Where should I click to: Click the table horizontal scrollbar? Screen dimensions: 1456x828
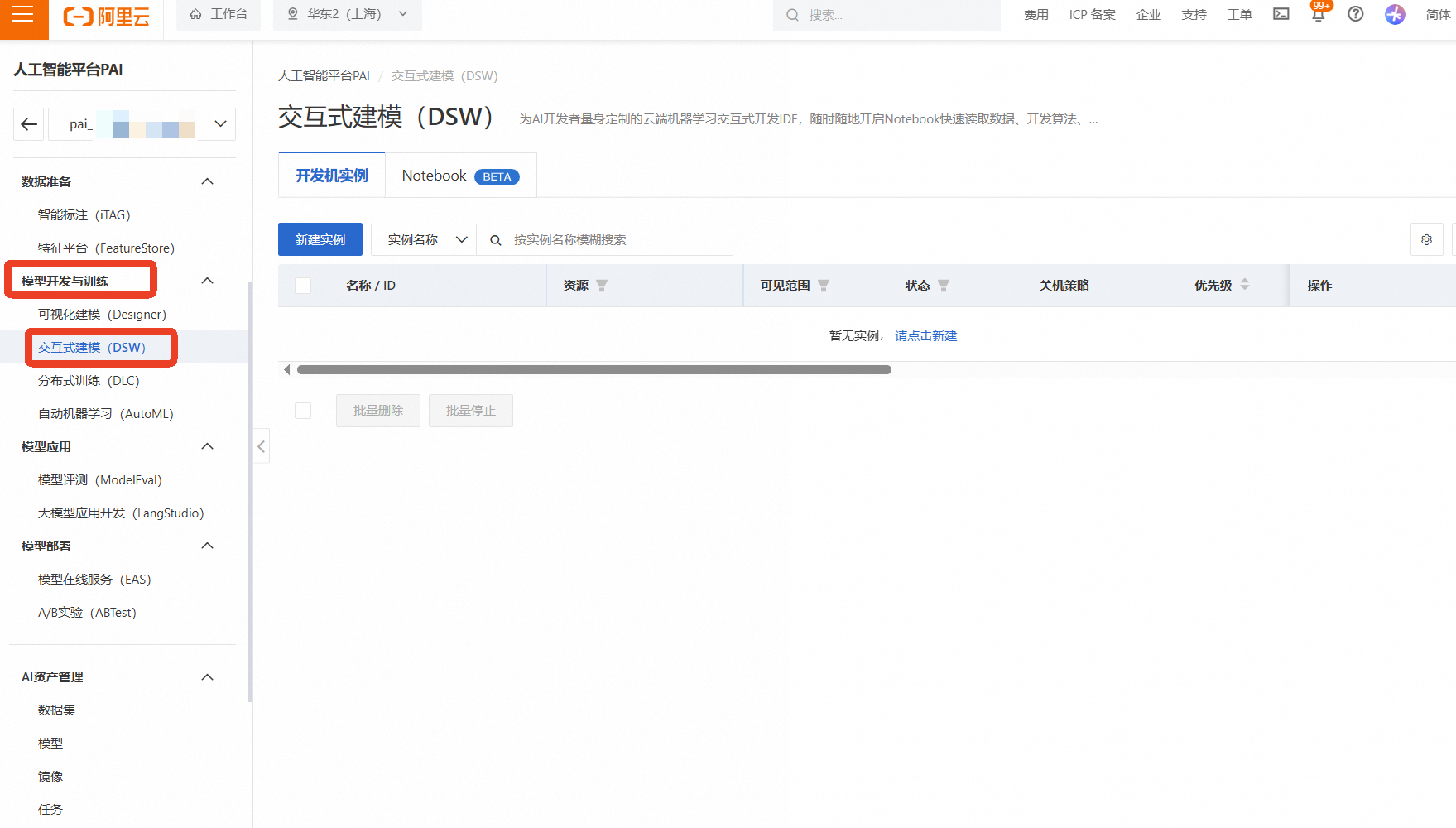pyautogui.click(x=594, y=370)
